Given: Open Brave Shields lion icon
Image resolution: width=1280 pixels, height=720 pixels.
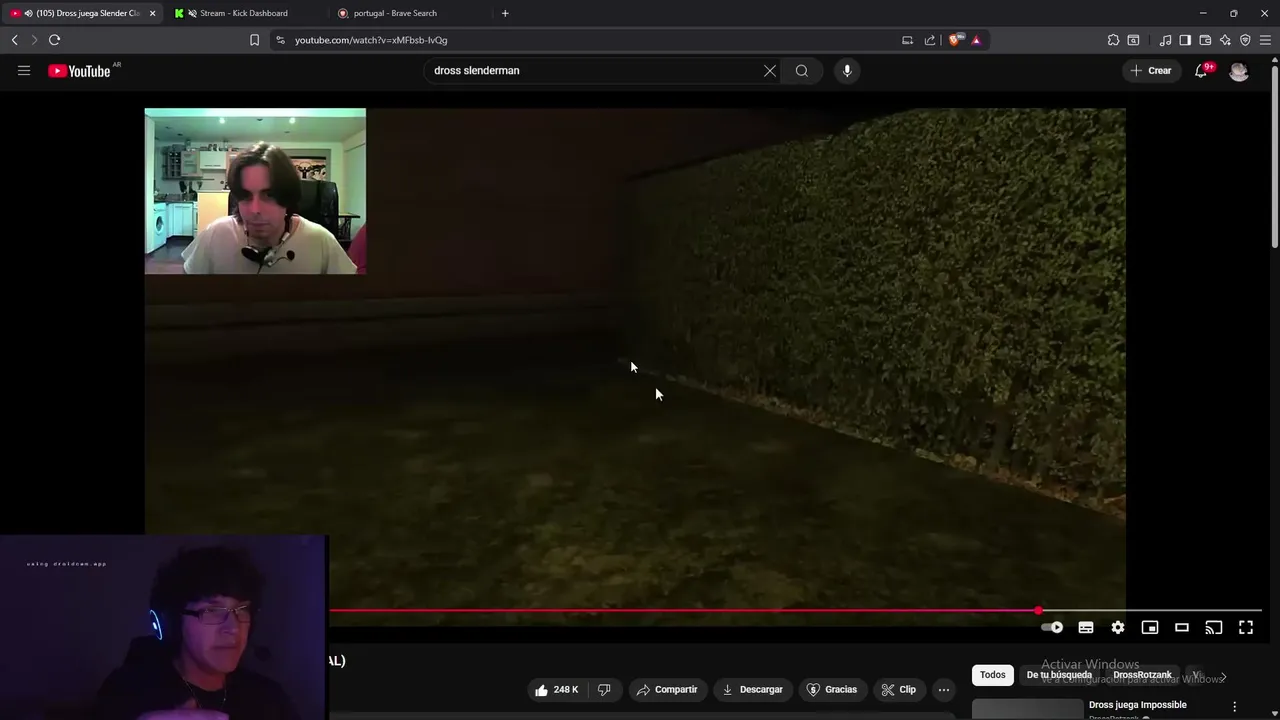Looking at the screenshot, I should tap(955, 40).
